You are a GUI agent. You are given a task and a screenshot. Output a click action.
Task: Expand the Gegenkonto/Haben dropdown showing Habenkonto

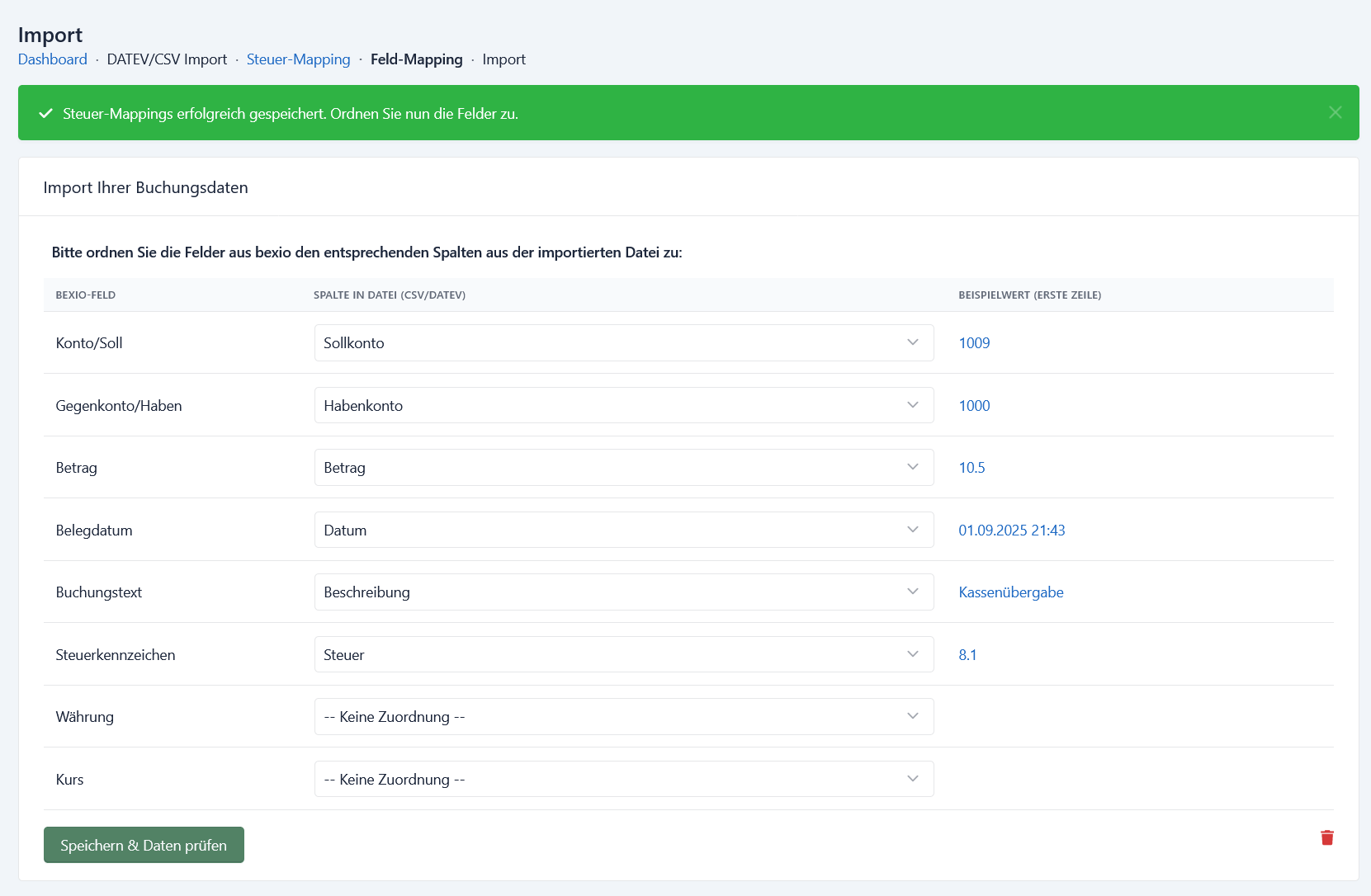[623, 405]
